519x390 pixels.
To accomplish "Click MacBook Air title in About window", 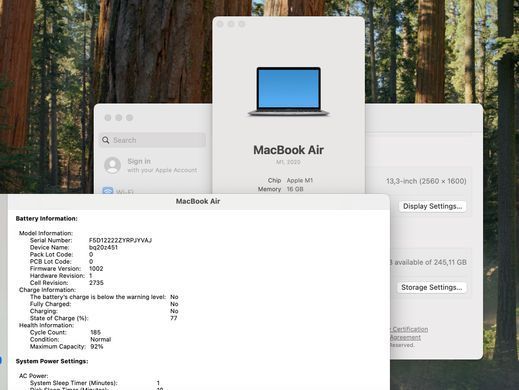I will (x=288, y=150).
